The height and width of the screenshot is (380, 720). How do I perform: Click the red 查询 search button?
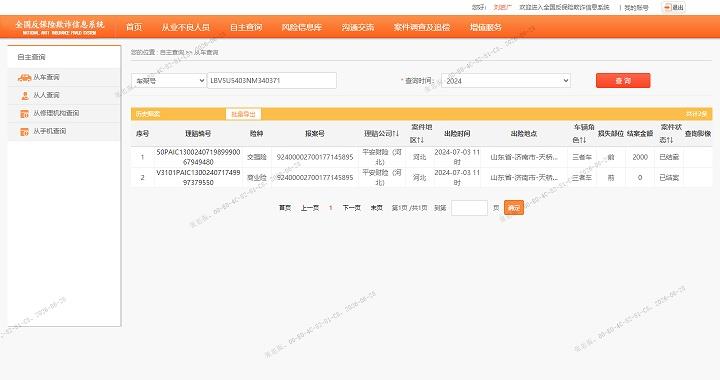(623, 81)
